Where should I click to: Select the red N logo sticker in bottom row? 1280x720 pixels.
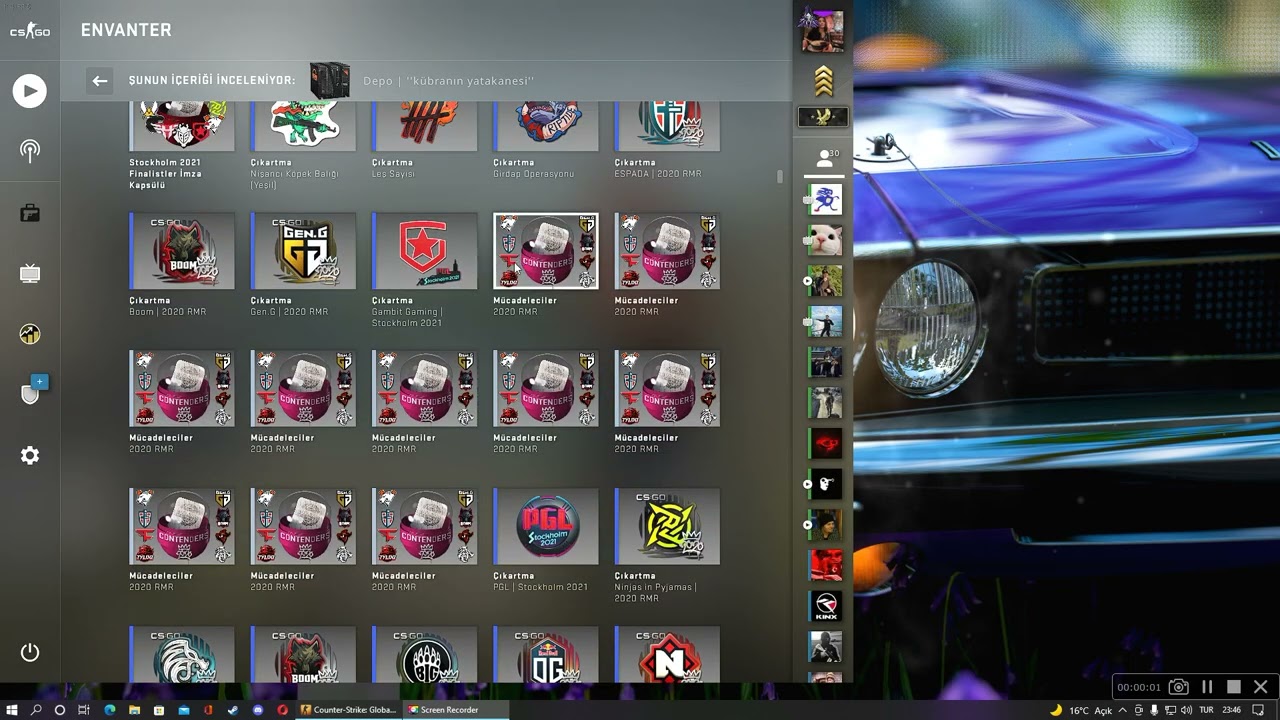coord(667,654)
